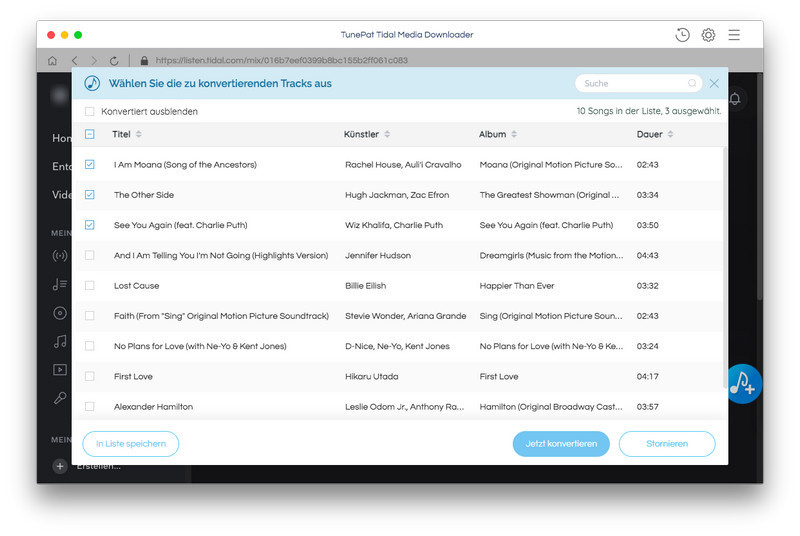
Task: Click the search magnifier icon
Action: (692, 83)
